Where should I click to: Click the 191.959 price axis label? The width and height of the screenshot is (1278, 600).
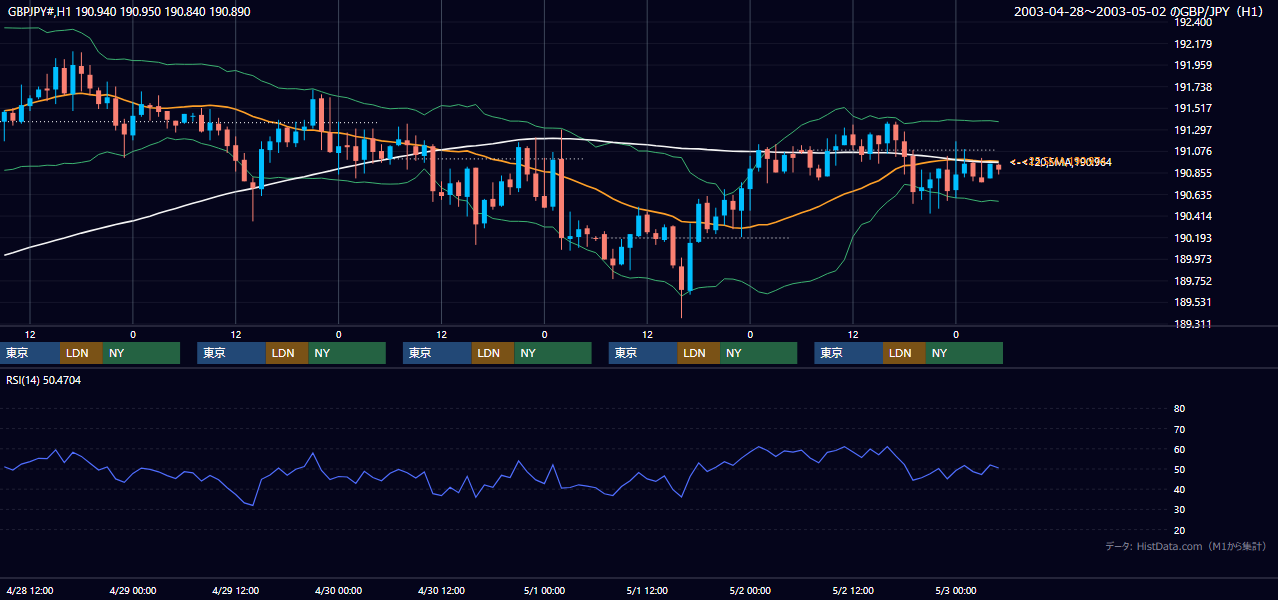coord(1193,66)
